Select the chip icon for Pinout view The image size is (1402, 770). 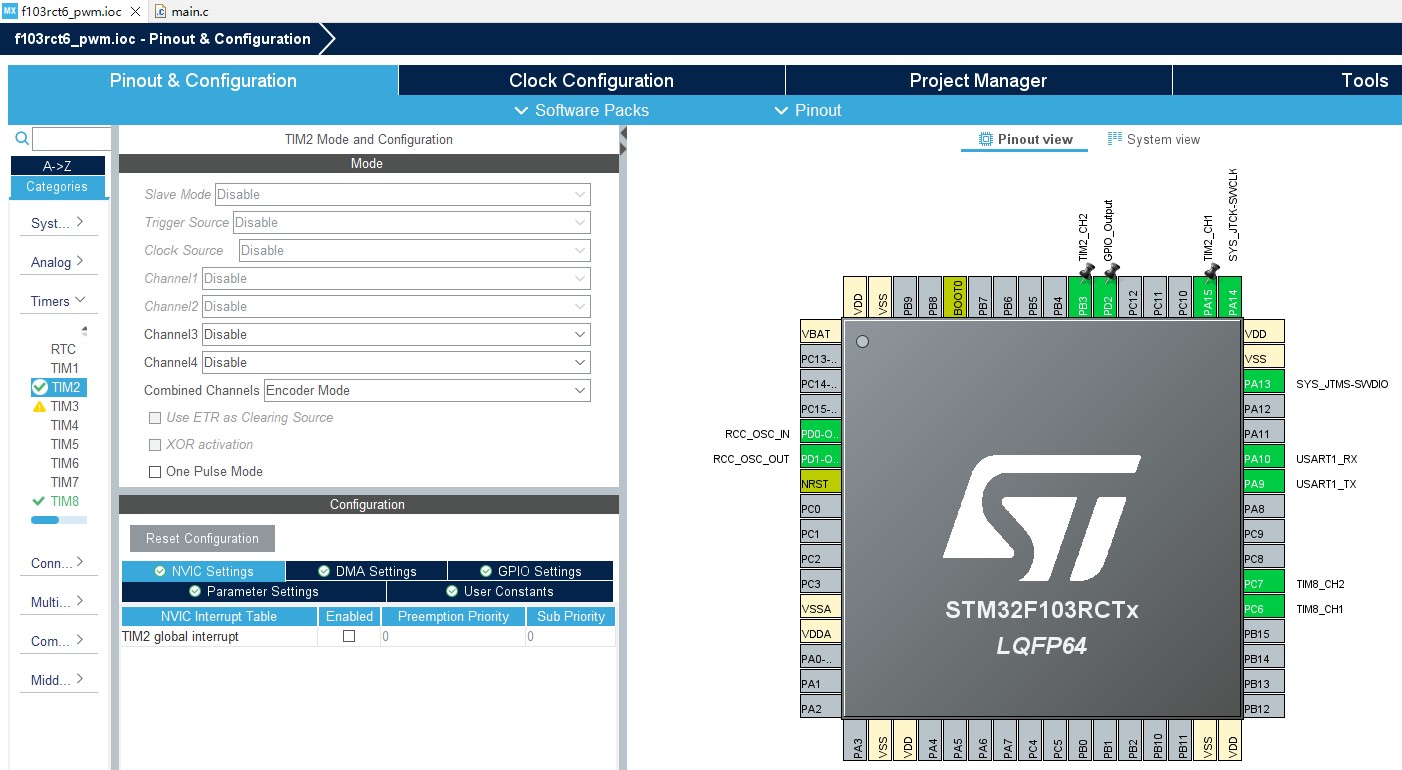[987, 140]
